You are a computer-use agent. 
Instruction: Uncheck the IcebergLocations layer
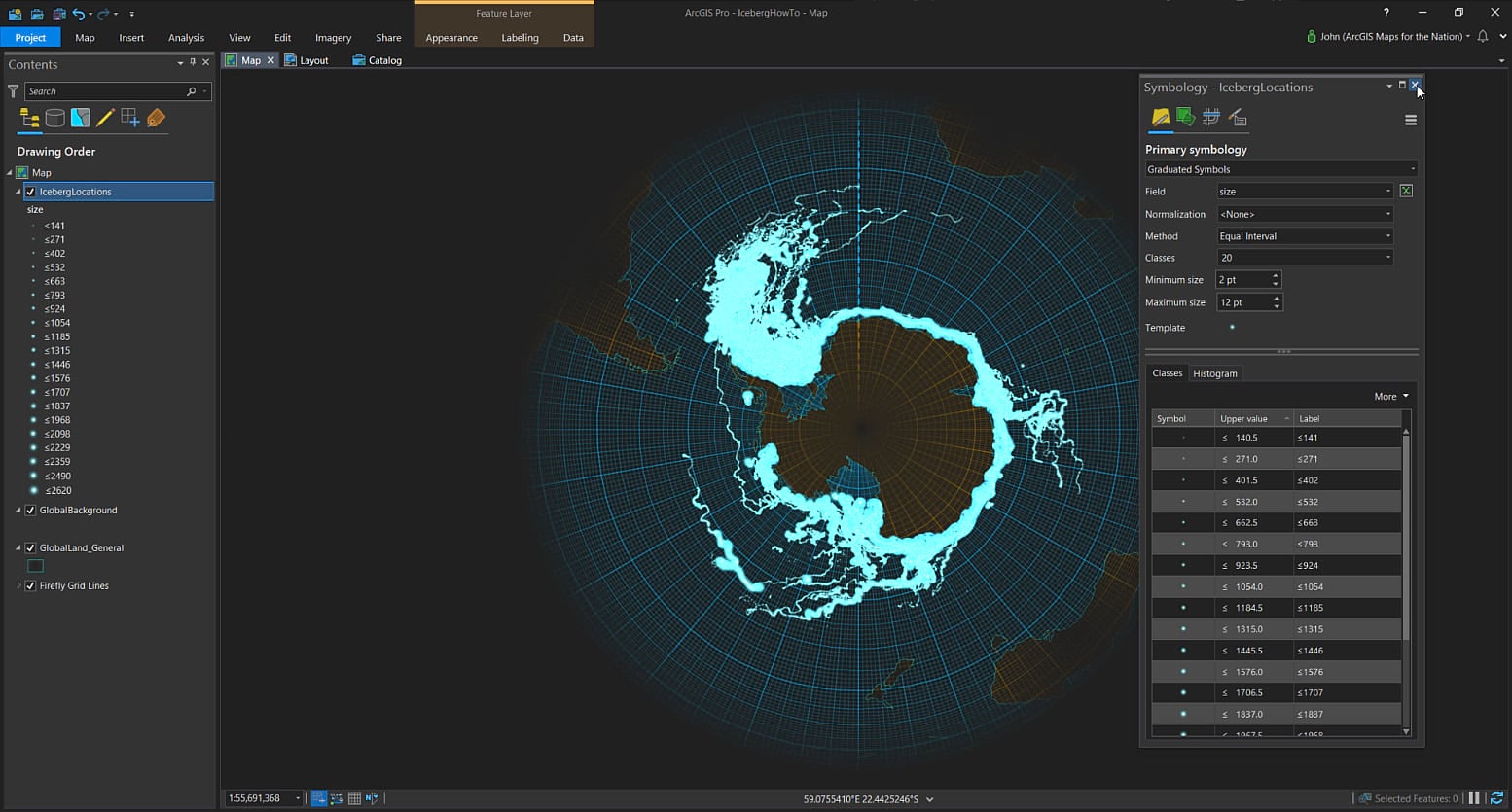pyautogui.click(x=30, y=193)
